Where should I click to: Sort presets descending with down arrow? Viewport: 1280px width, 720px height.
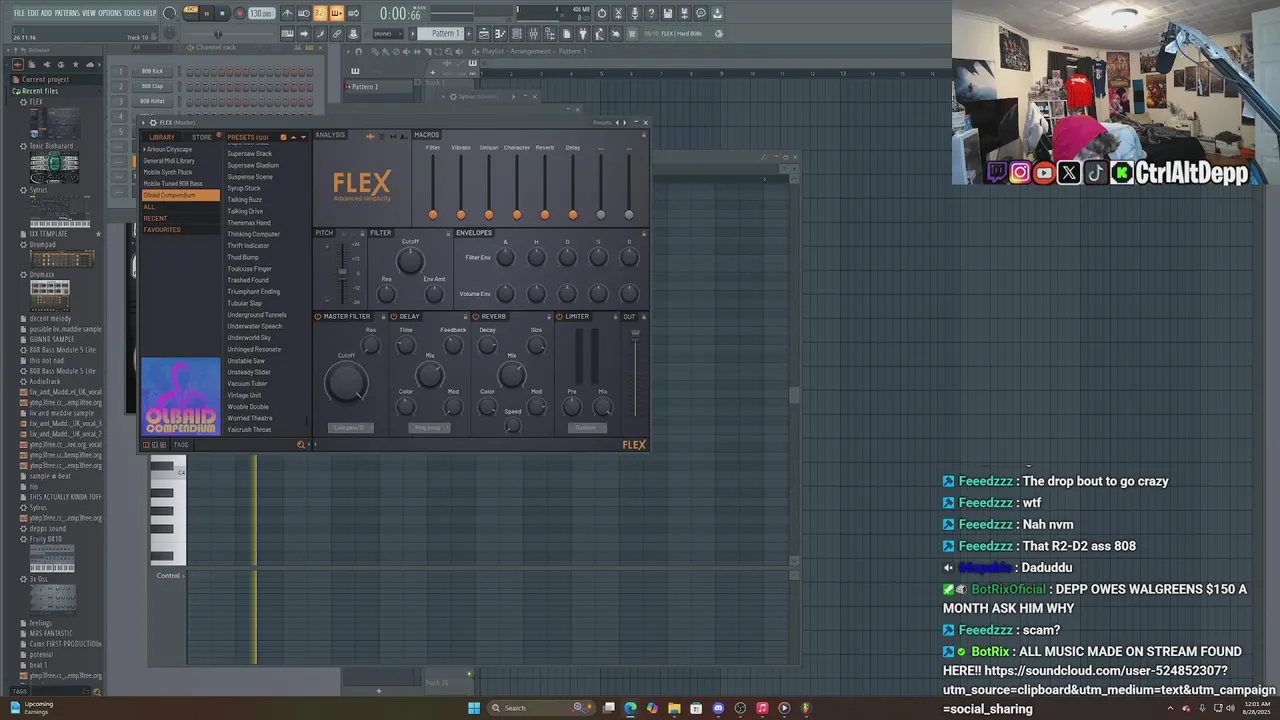click(x=303, y=137)
